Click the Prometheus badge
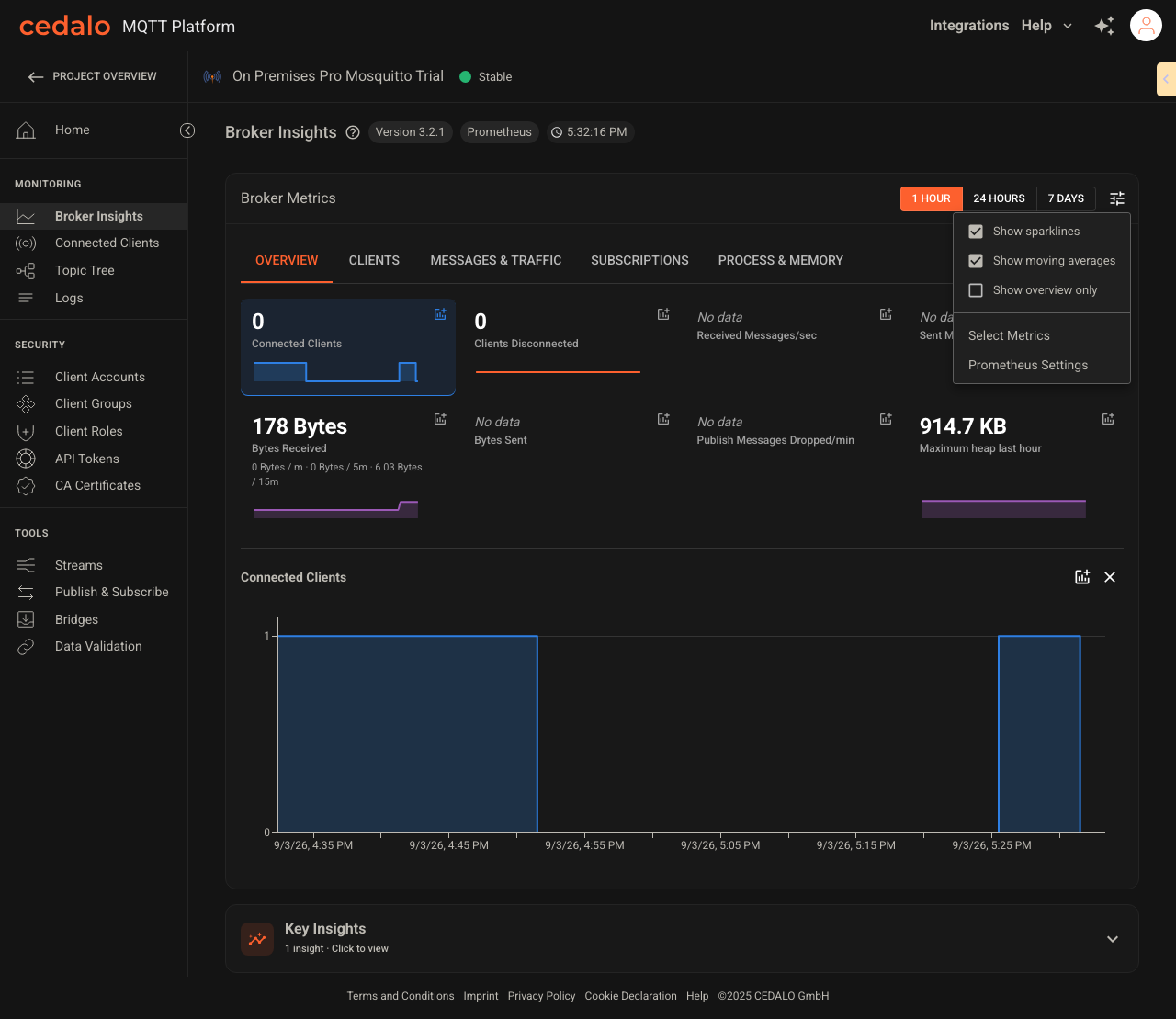The width and height of the screenshot is (1176, 1019). tap(499, 132)
